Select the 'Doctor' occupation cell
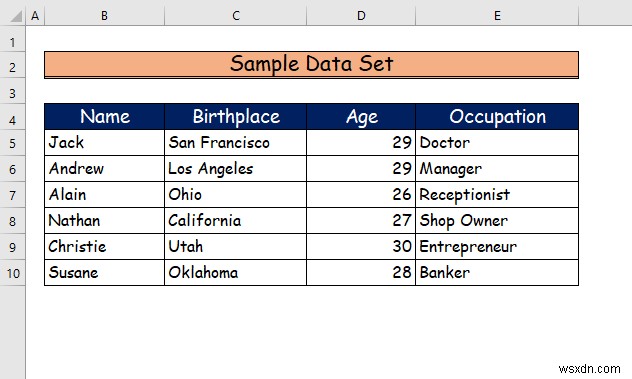Image resolution: width=632 pixels, height=379 pixels. tap(497, 143)
